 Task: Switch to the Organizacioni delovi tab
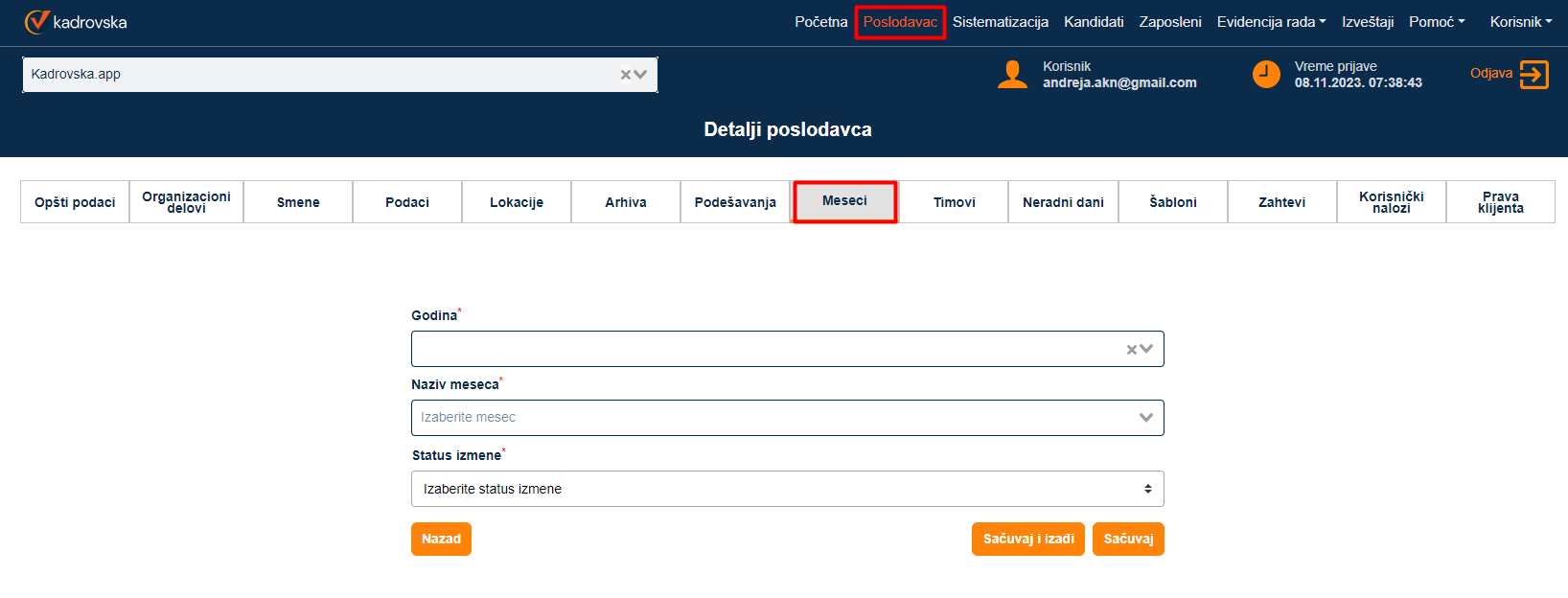point(186,202)
